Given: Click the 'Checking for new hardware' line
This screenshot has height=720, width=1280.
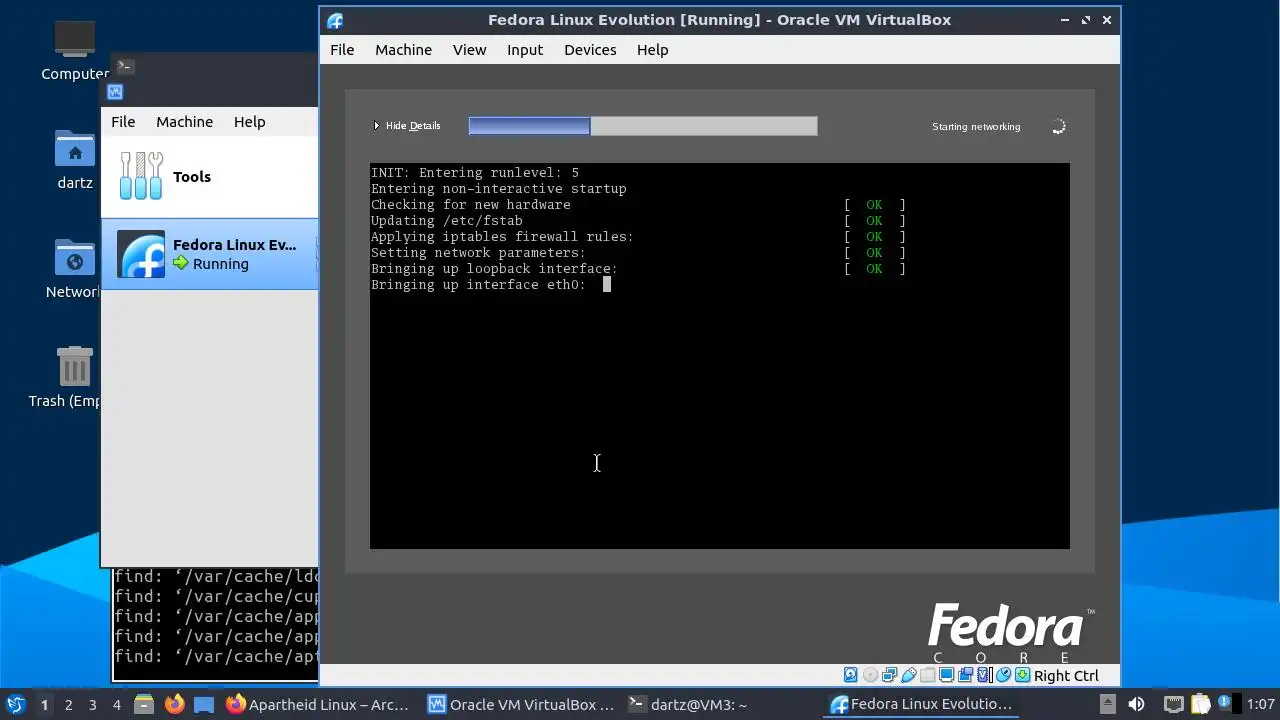Looking at the screenshot, I should coord(471,205).
